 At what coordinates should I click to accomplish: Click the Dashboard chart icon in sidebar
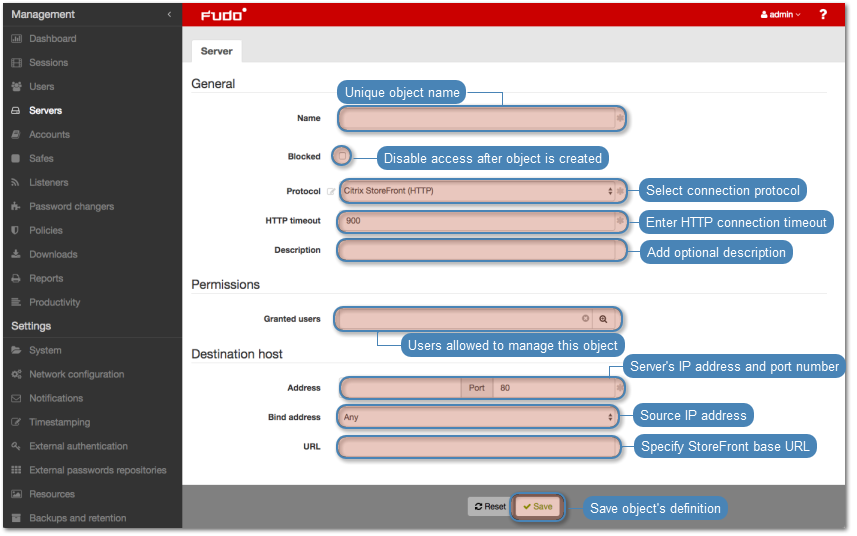[x=16, y=39]
